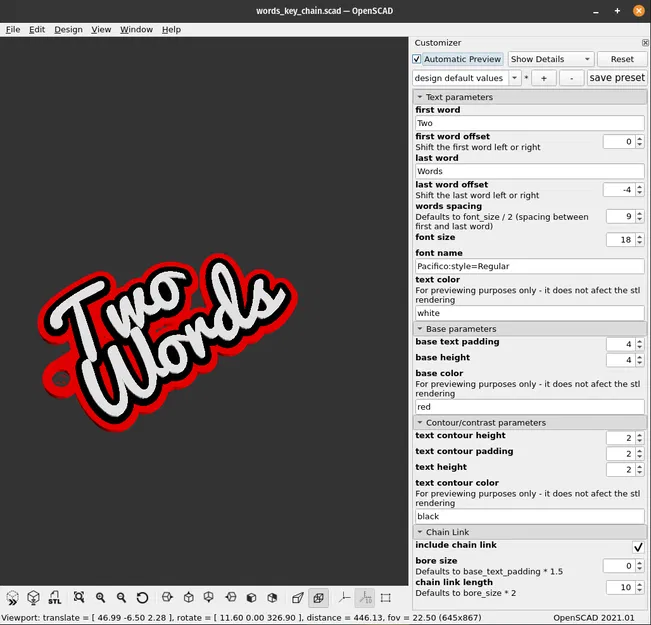Click the text contour padding value box
The width and height of the screenshot is (651, 625).
(x=620, y=453)
